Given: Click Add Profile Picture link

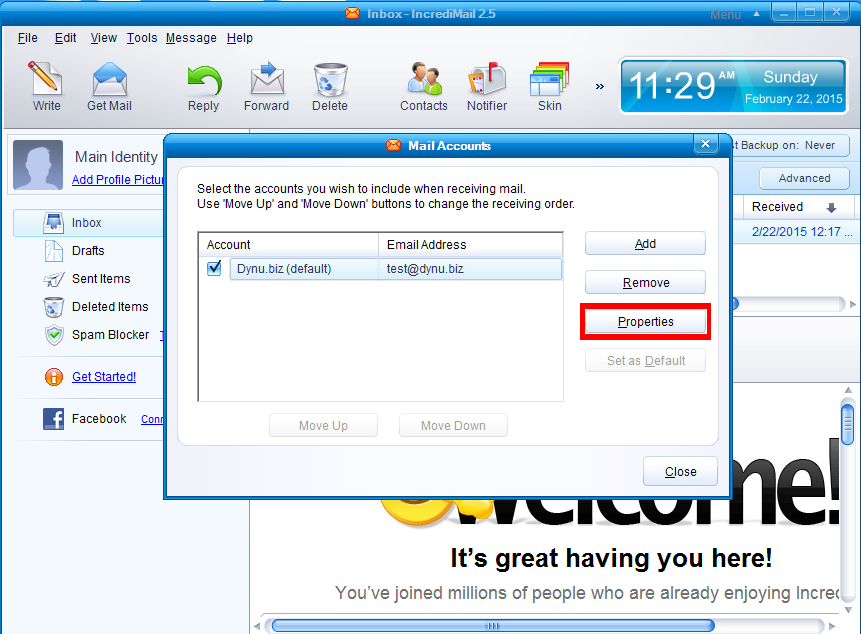Looking at the screenshot, I should (x=118, y=179).
